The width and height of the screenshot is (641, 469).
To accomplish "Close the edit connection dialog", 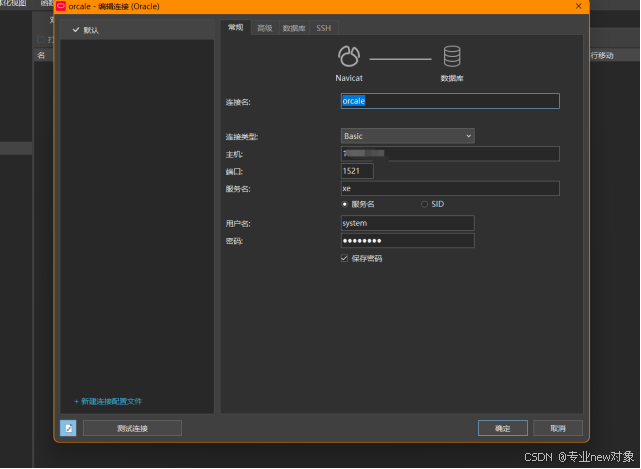I will coord(578,6).
